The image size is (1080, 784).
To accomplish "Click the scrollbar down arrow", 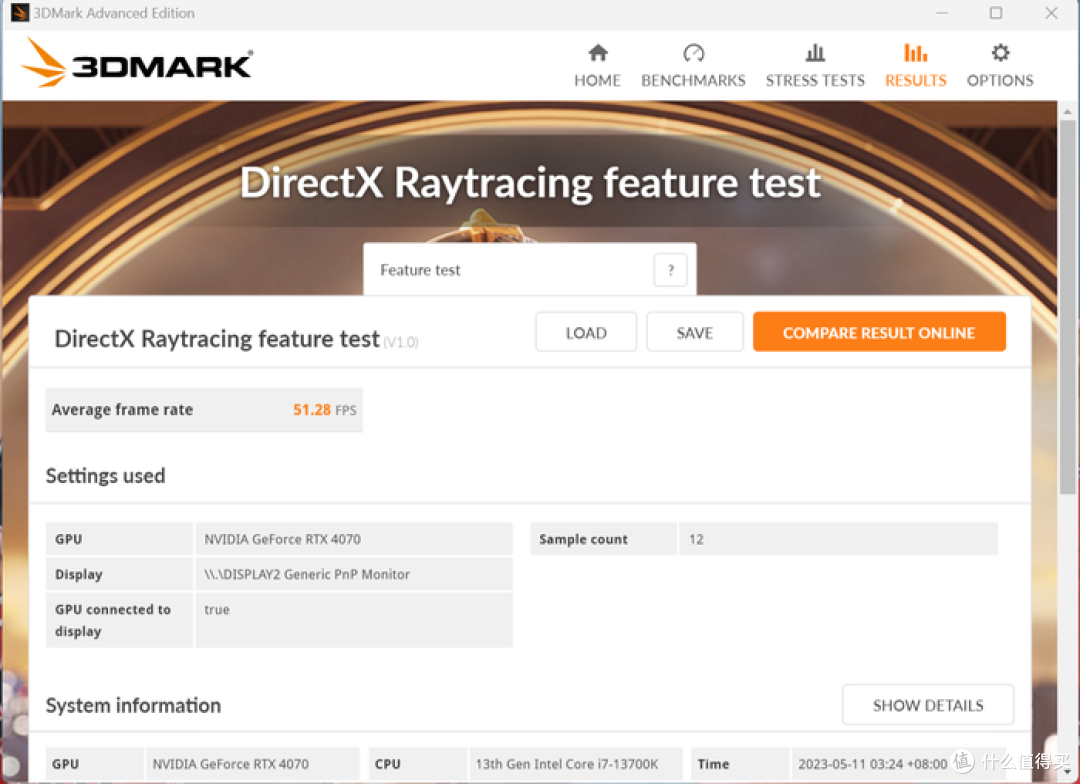I will pyautogui.click(x=1067, y=773).
